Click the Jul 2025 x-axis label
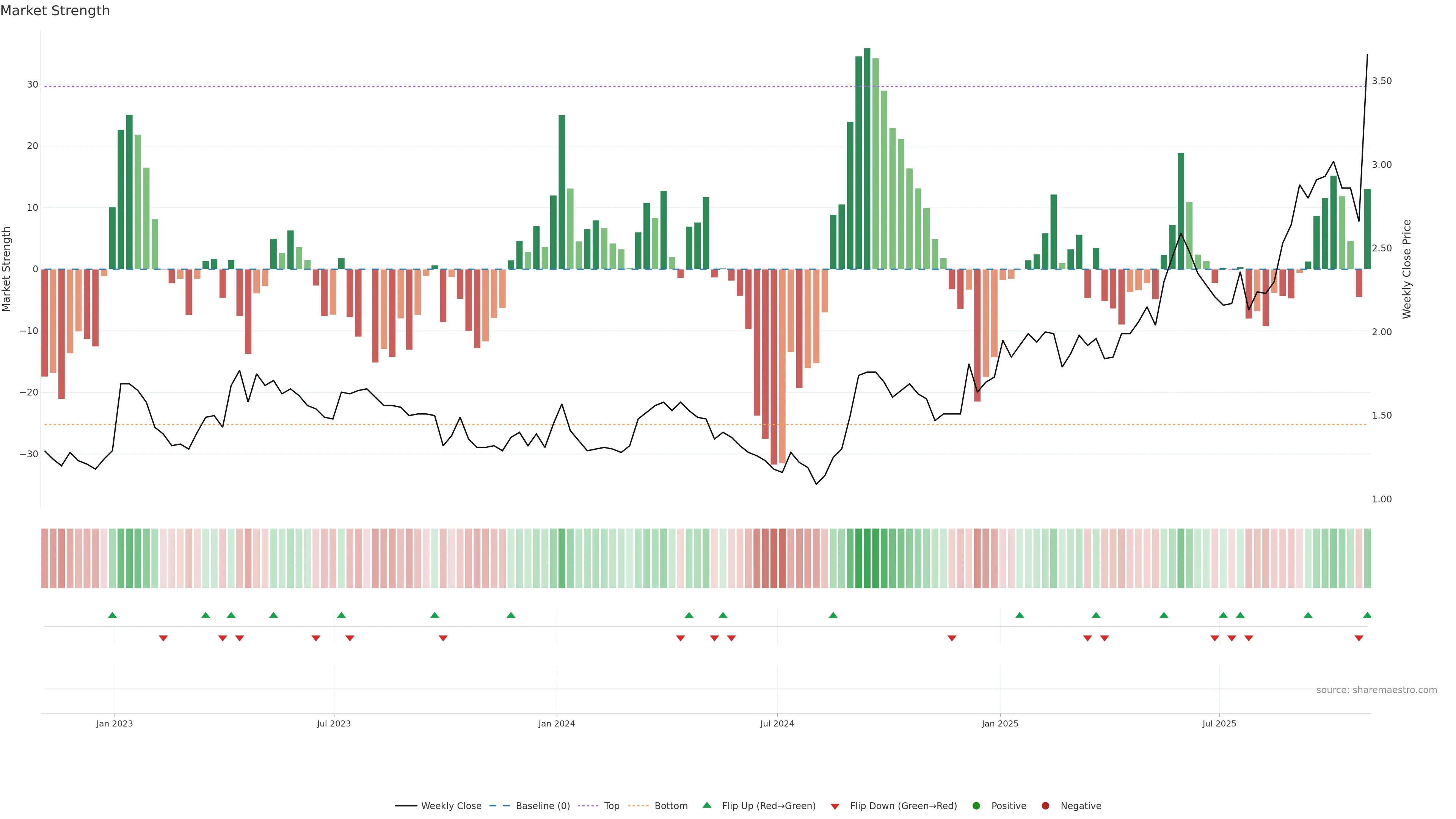Viewport: 1456px width, 819px height. (1219, 723)
